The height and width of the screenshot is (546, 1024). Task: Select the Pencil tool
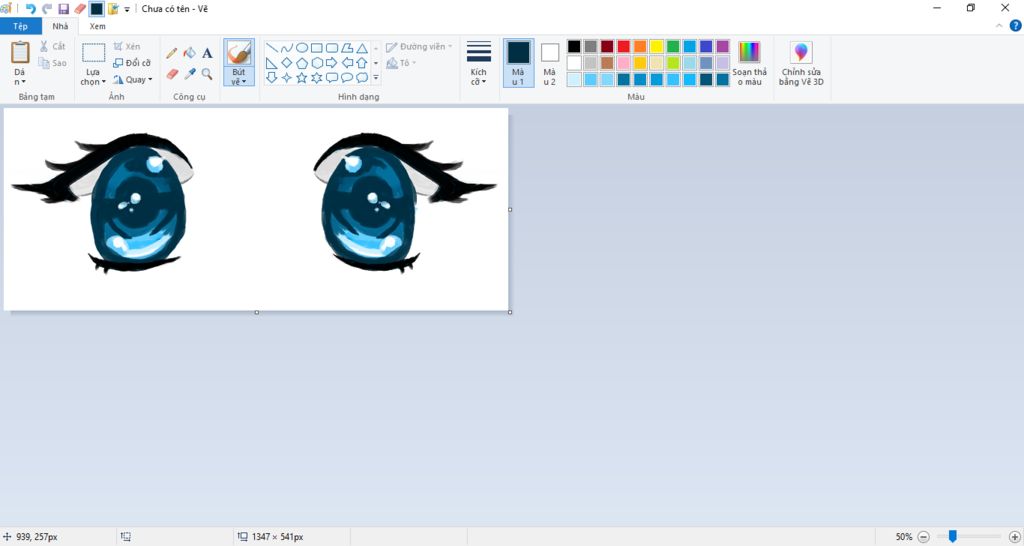pos(172,54)
